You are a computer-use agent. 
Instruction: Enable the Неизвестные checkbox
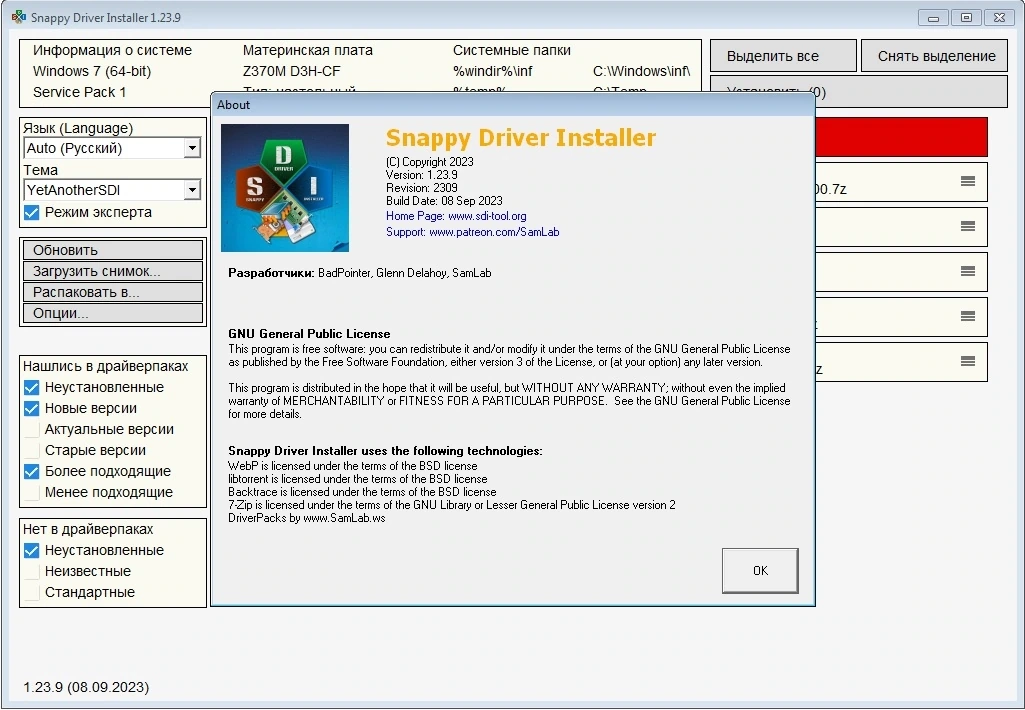[31, 571]
